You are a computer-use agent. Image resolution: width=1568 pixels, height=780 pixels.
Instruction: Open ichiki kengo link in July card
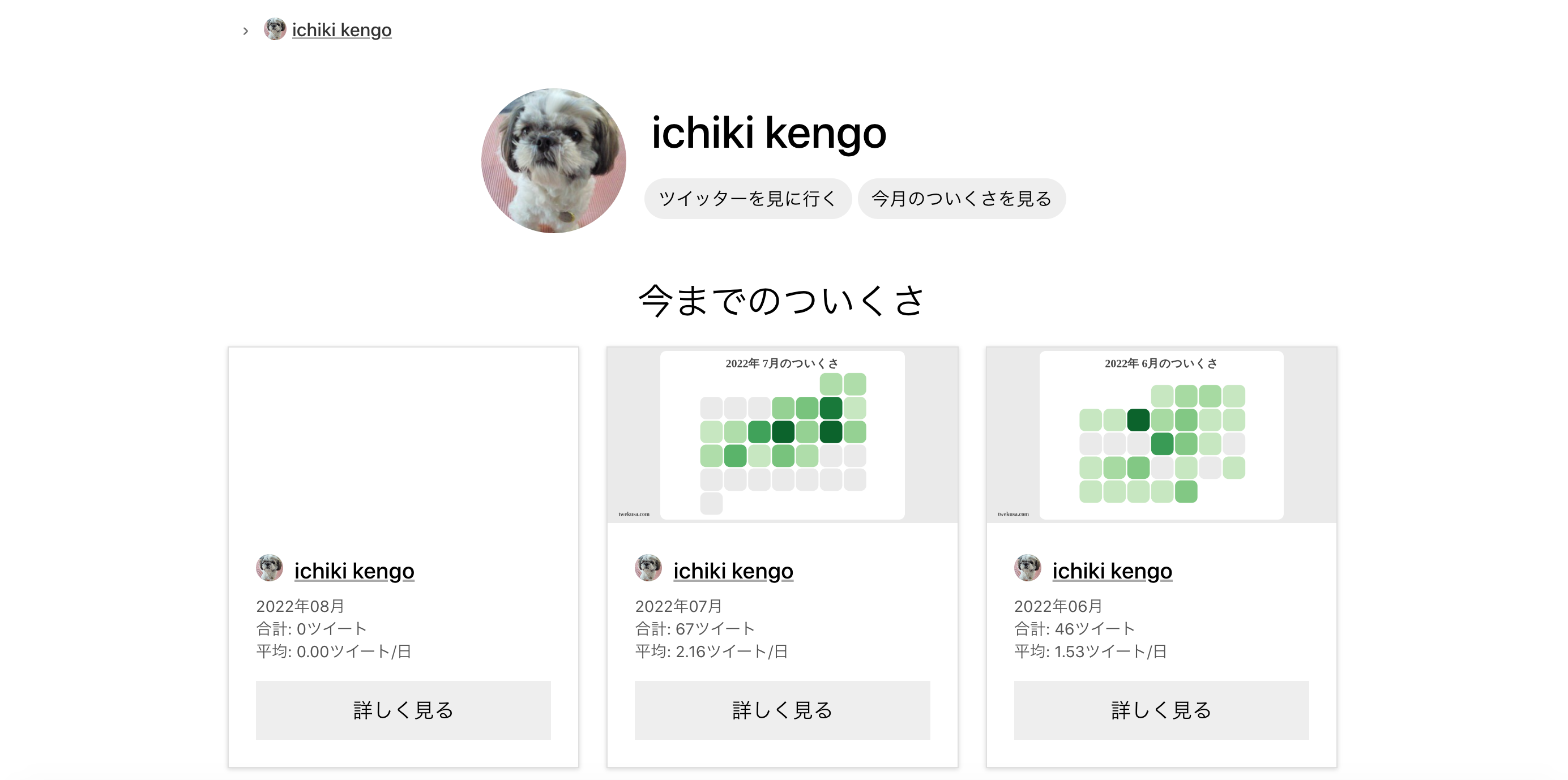click(x=733, y=571)
